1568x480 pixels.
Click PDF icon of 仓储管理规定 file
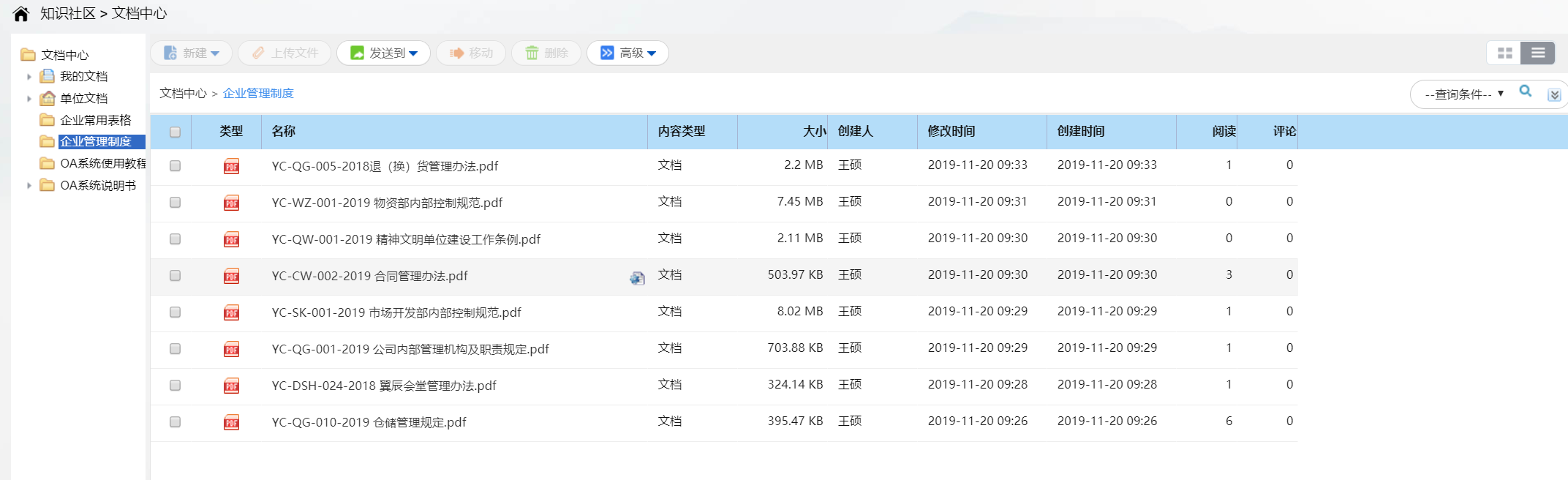[x=231, y=422]
